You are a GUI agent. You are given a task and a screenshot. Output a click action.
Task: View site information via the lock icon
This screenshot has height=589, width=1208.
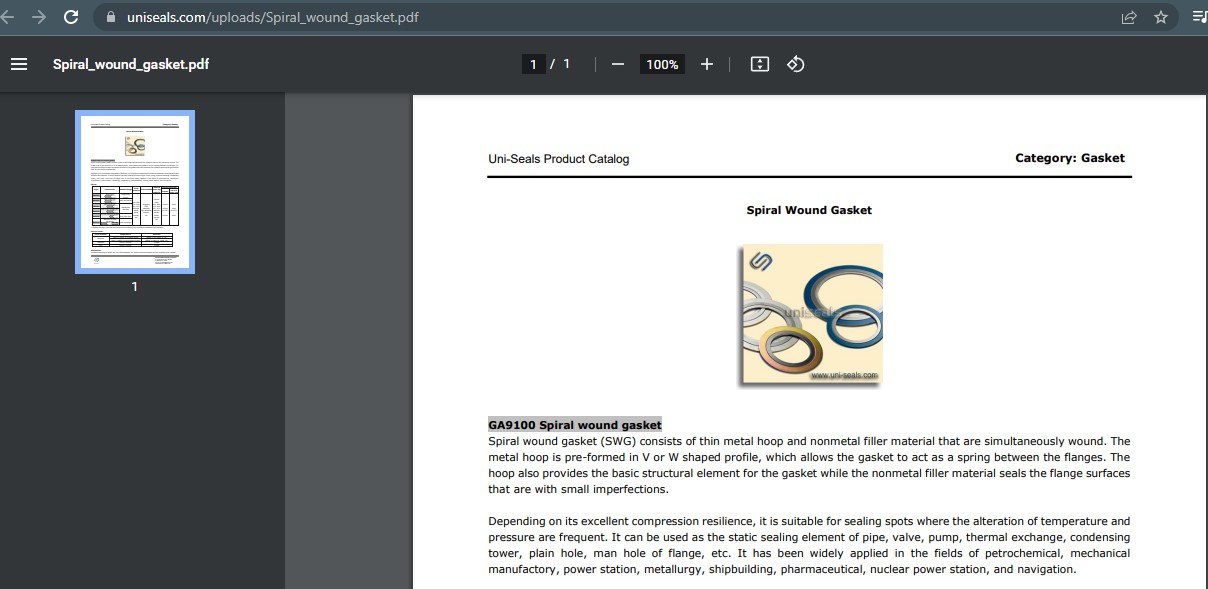tap(110, 17)
